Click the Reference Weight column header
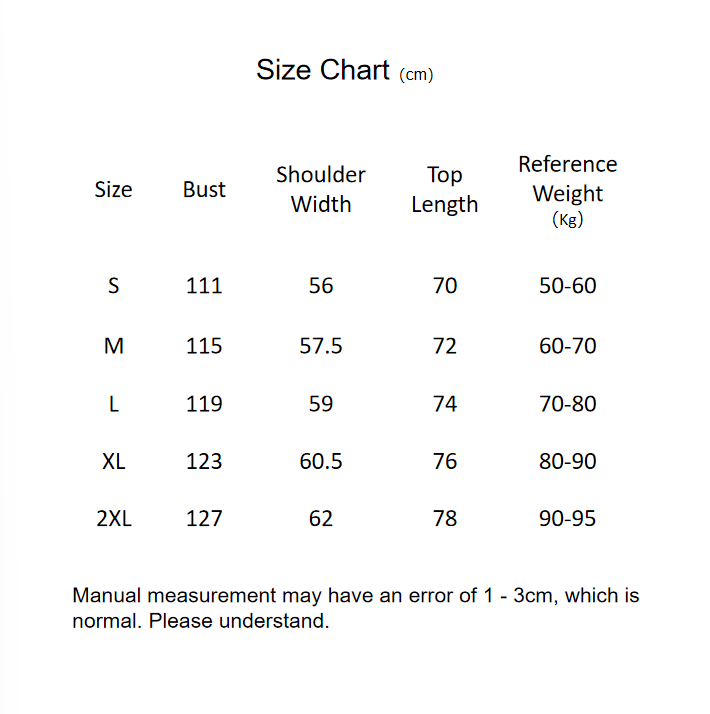710x714 pixels. 567,189
